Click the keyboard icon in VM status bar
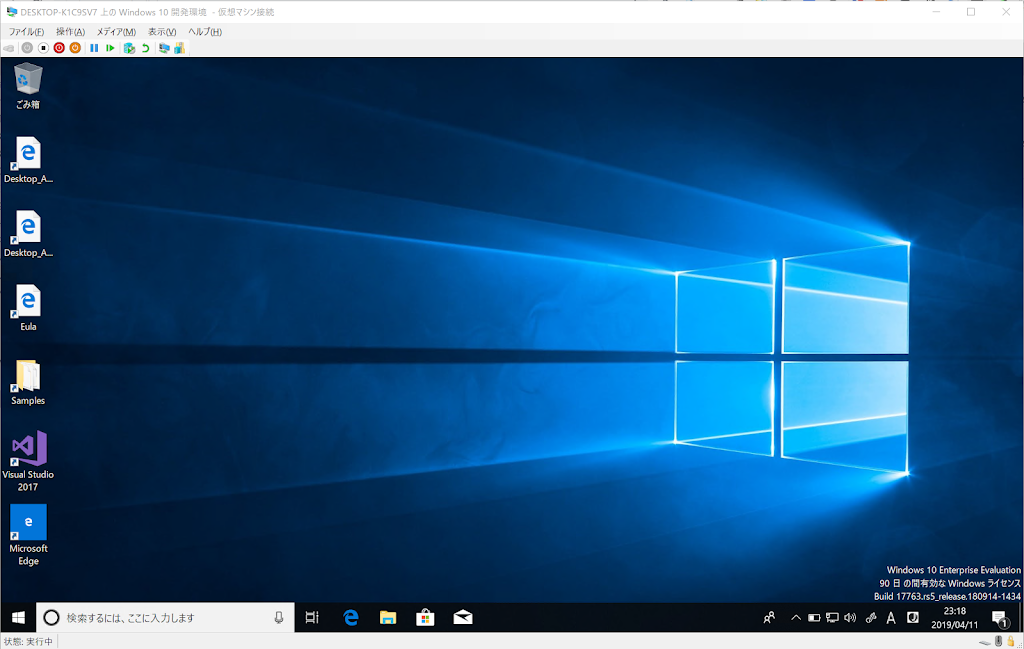Screen dimensions: 1024x649 [x=985, y=642]
